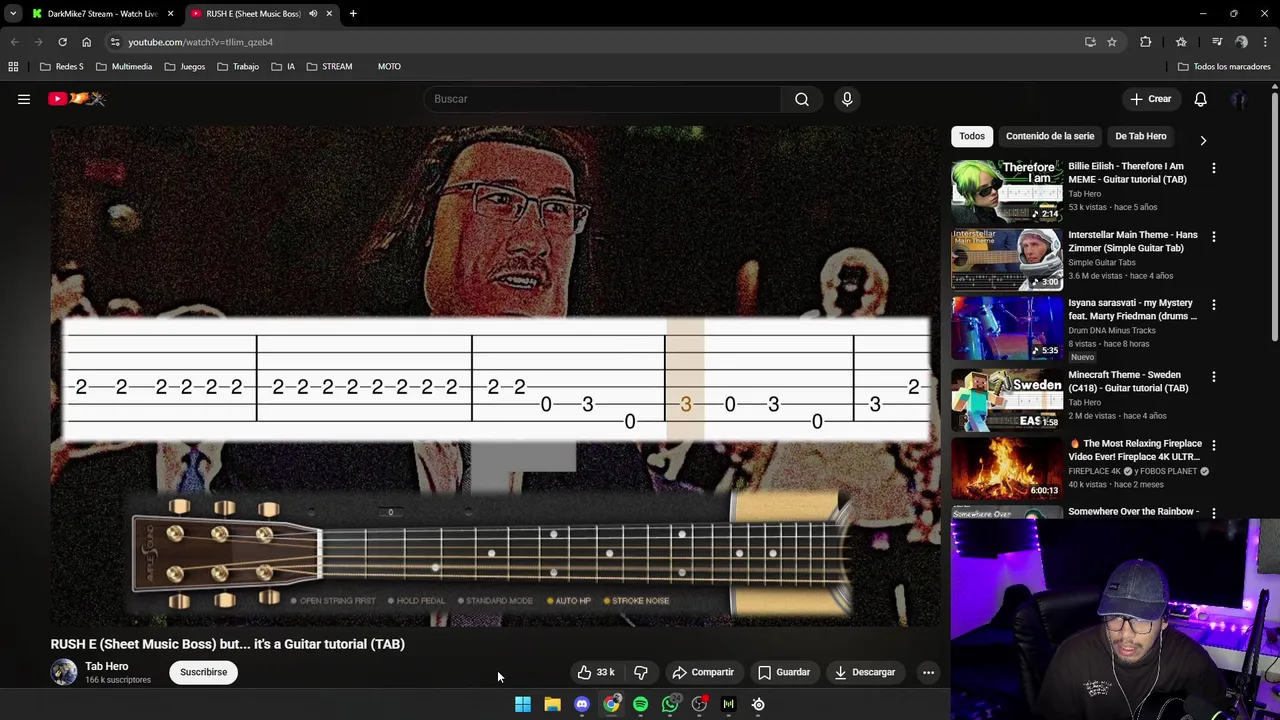Like the video (33 k thumbs up)
Viewport: 1280px width, 720px height.
(597, 672)
